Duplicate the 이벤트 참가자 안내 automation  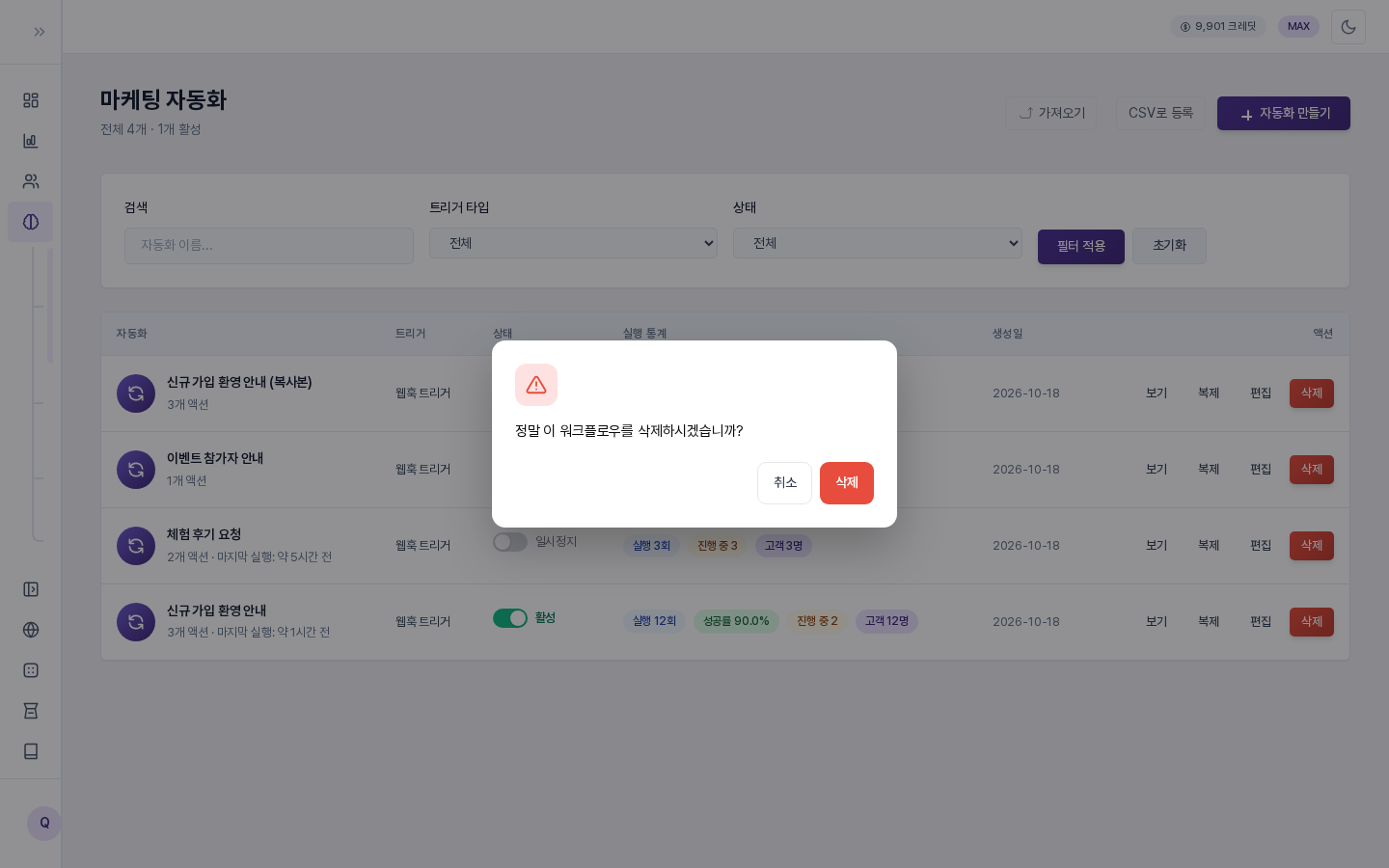1209,470
